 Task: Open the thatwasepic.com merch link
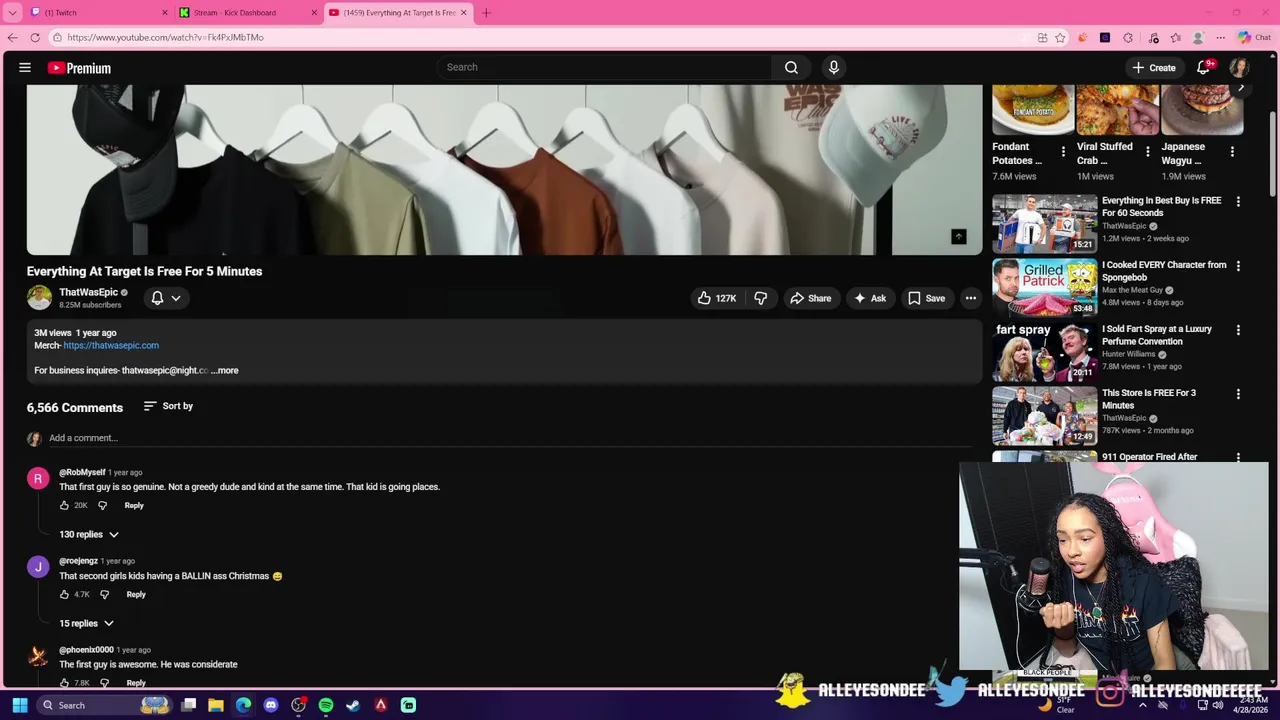pyautogui.click(x=111, y=345)
